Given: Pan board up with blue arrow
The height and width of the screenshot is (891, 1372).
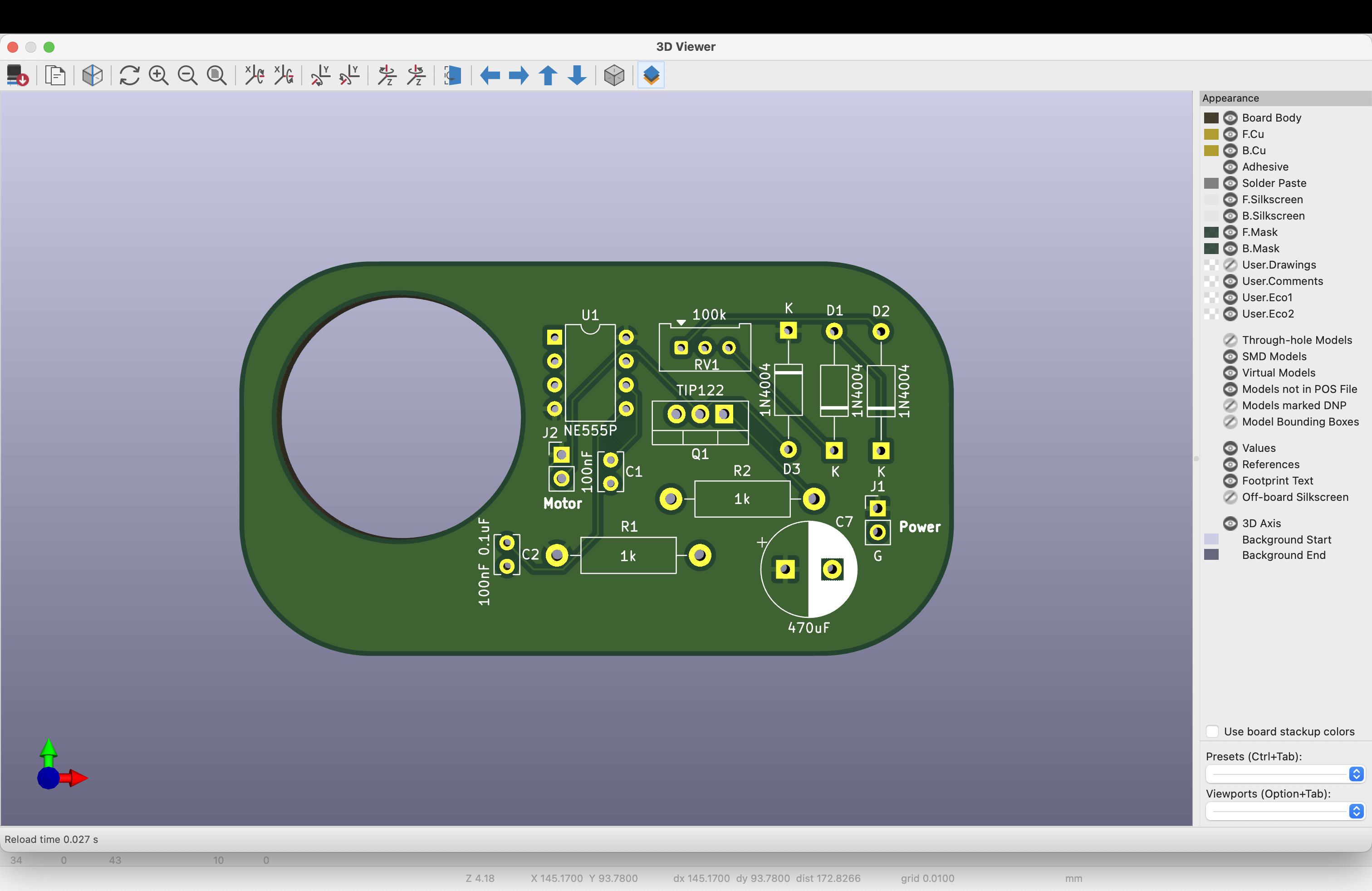Looking at the screenshot, I should click(x=548, y=75).
